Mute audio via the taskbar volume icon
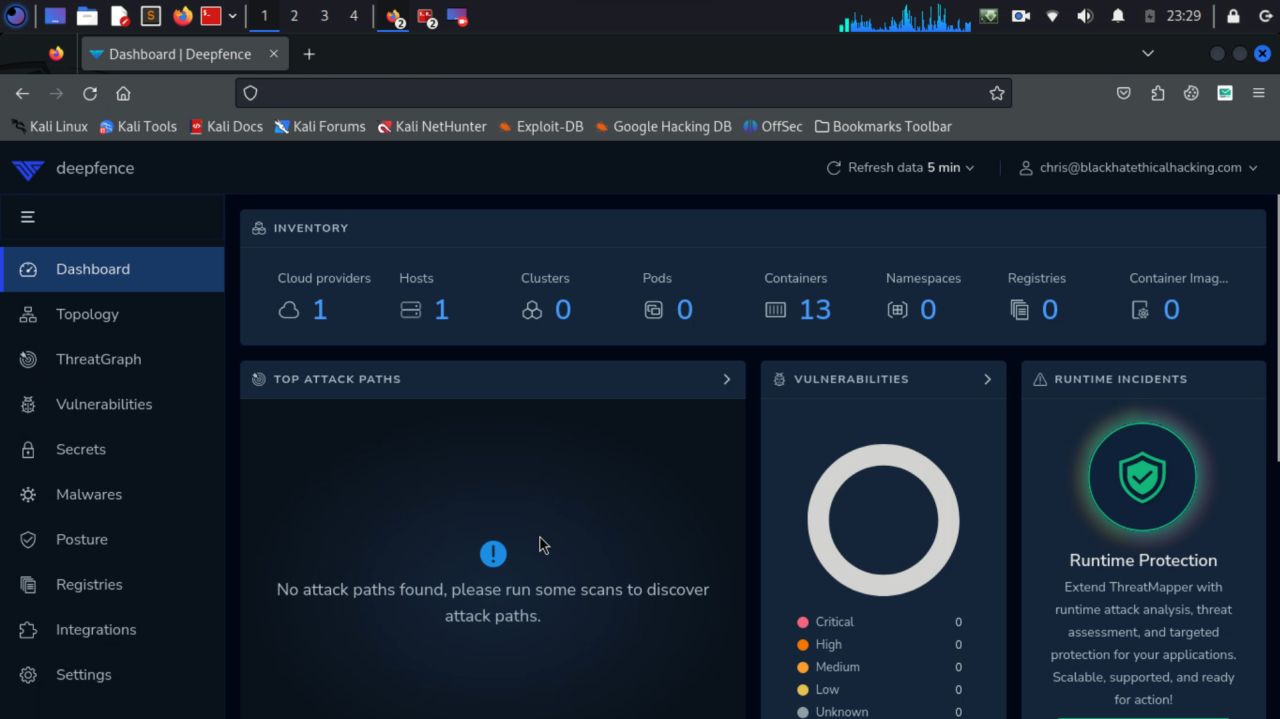 [1084, 15]
